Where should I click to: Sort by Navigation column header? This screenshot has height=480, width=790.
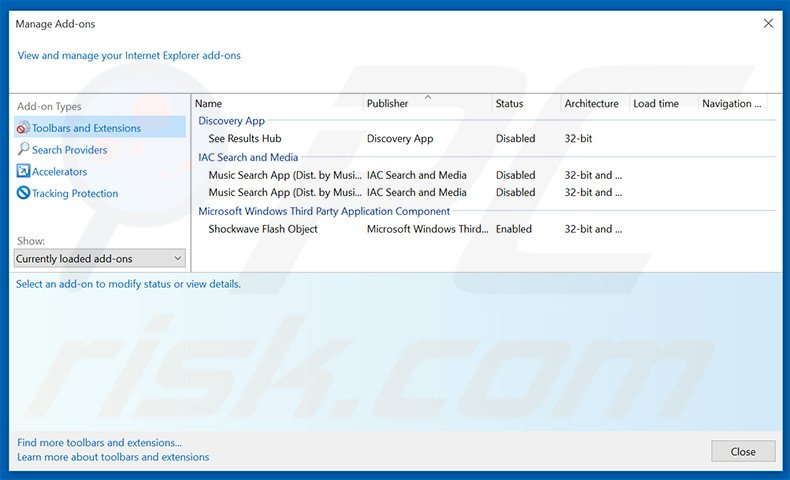pyautogui.click(x=733, y=103)
